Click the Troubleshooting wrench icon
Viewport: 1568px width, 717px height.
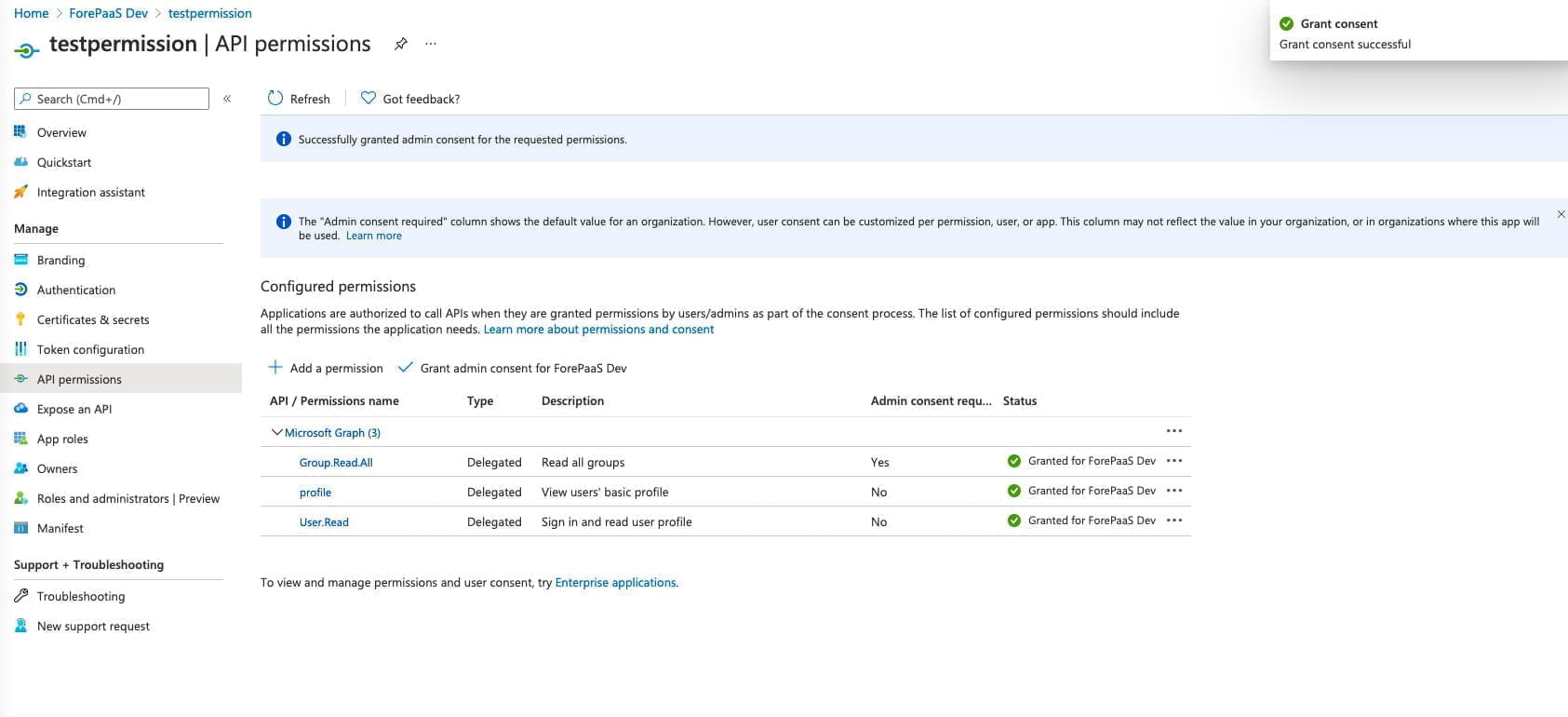pyautogui.click(x=20, y=596)
